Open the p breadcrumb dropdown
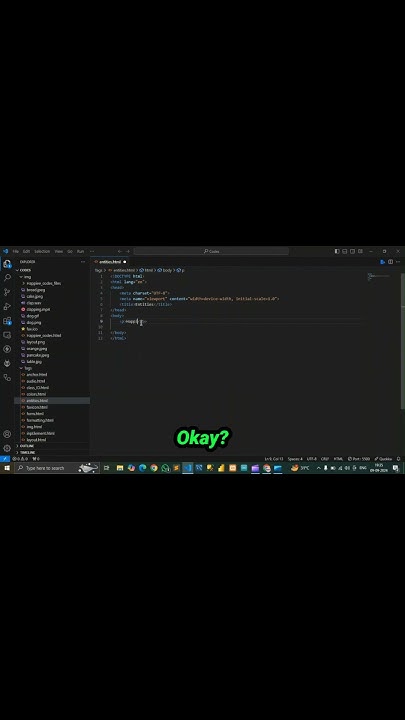Image resolution: width=405 pixels, height=720 pixels. (x=180, y=270)
